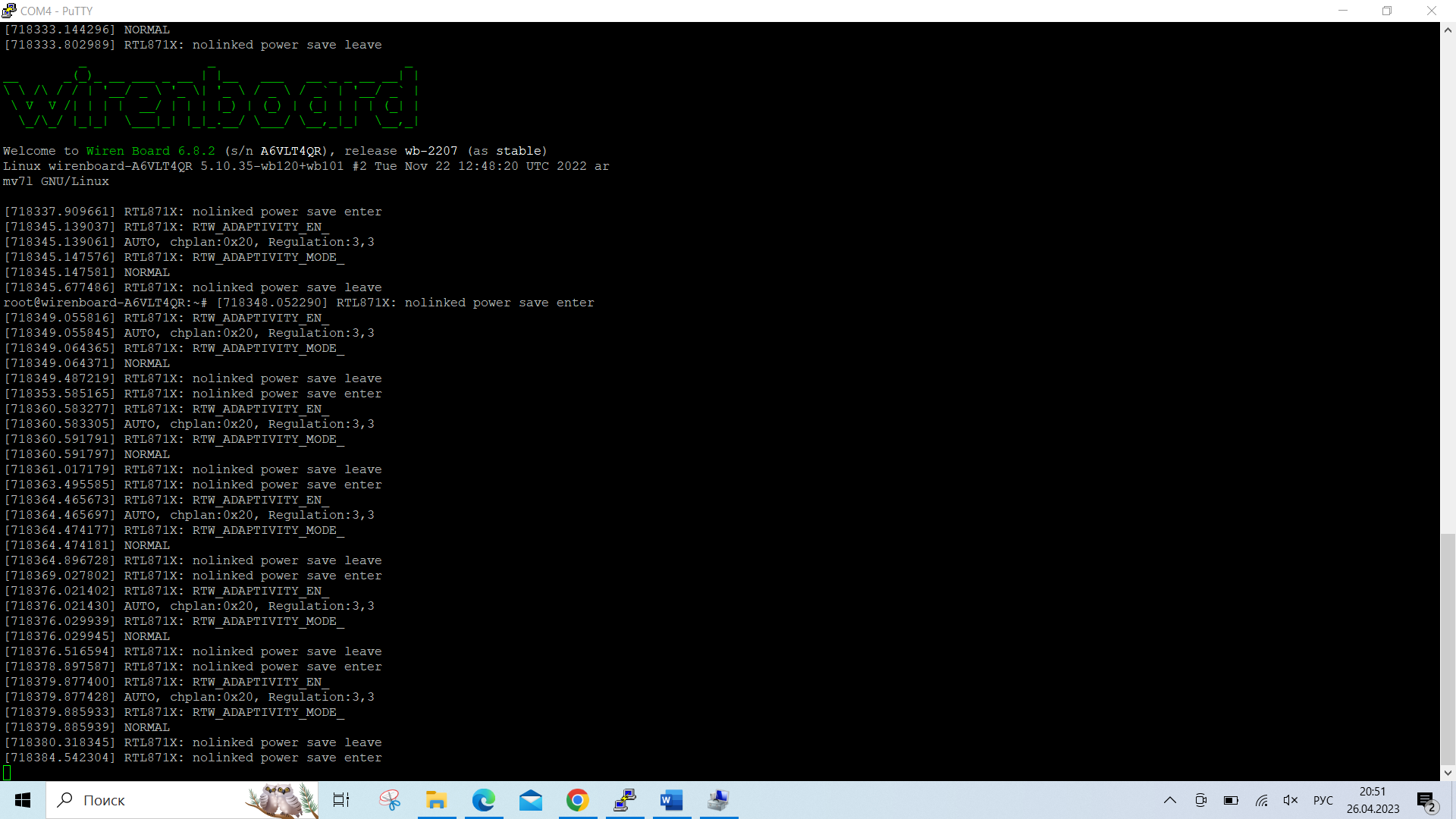
Task: Open the Windows Start menu
Action: coord(23,800)
